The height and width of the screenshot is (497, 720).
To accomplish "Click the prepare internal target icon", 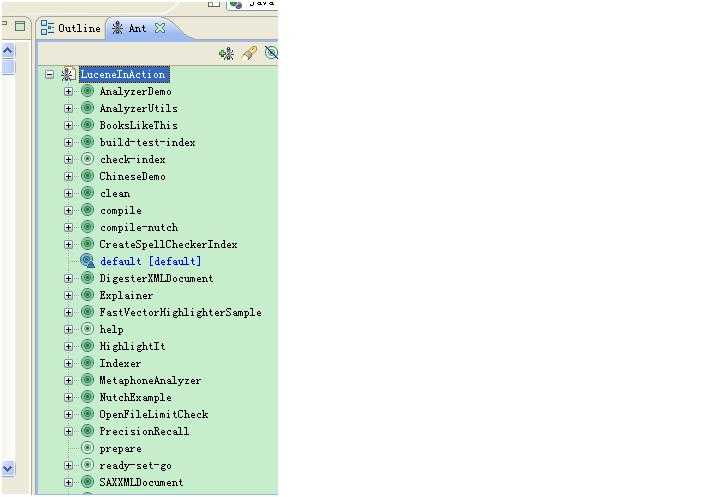I will pos(87,448).
